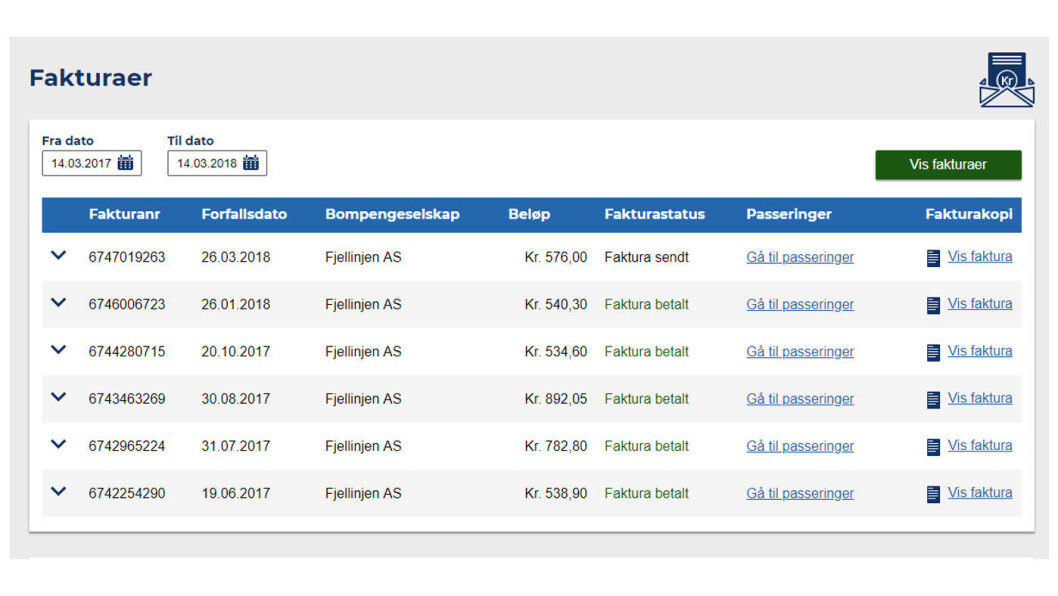Open Vis faktura link due 31.07.2017

[x=980, y=445]
